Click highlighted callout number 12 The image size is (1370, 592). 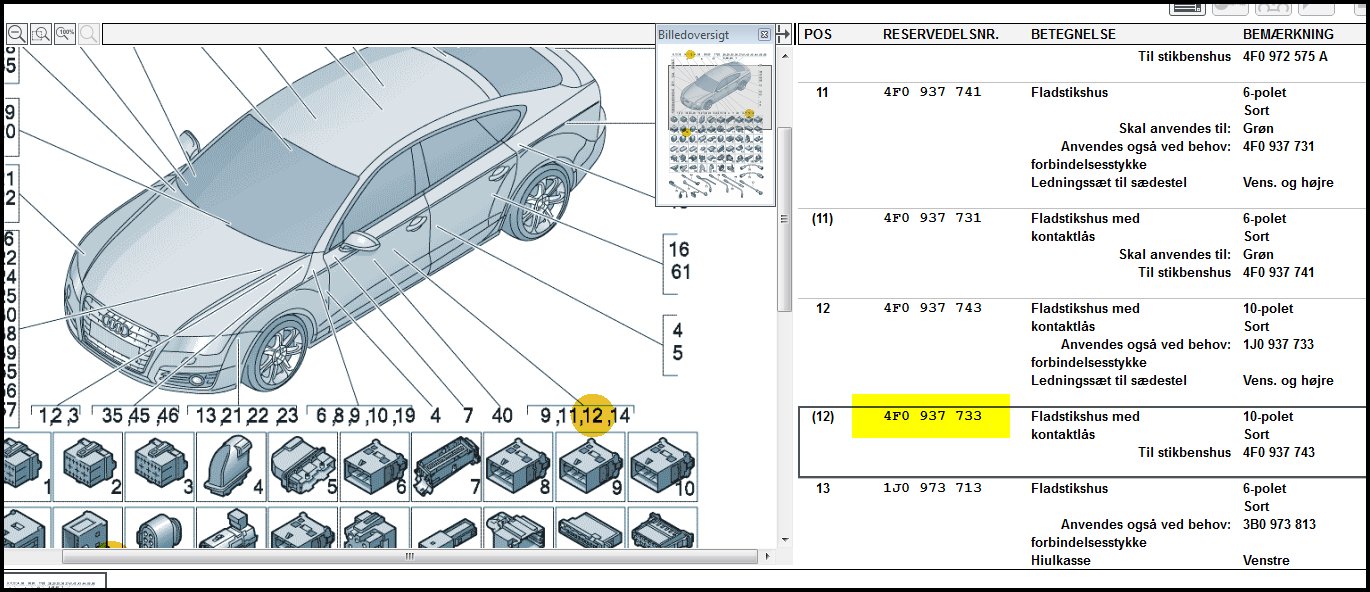(x=594, y=415)
